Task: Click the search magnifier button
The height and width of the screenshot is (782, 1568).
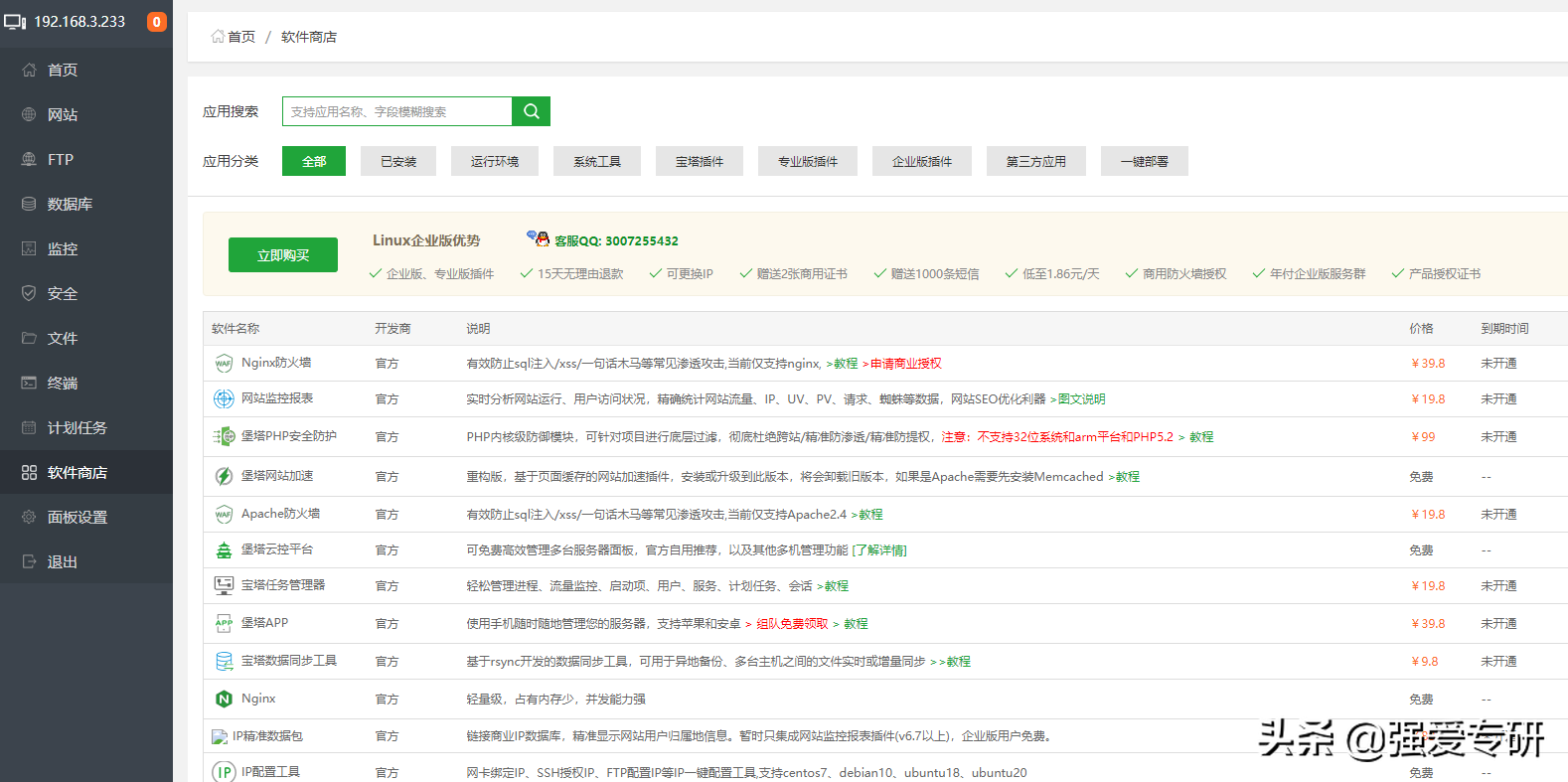Action: click(531, 111)
